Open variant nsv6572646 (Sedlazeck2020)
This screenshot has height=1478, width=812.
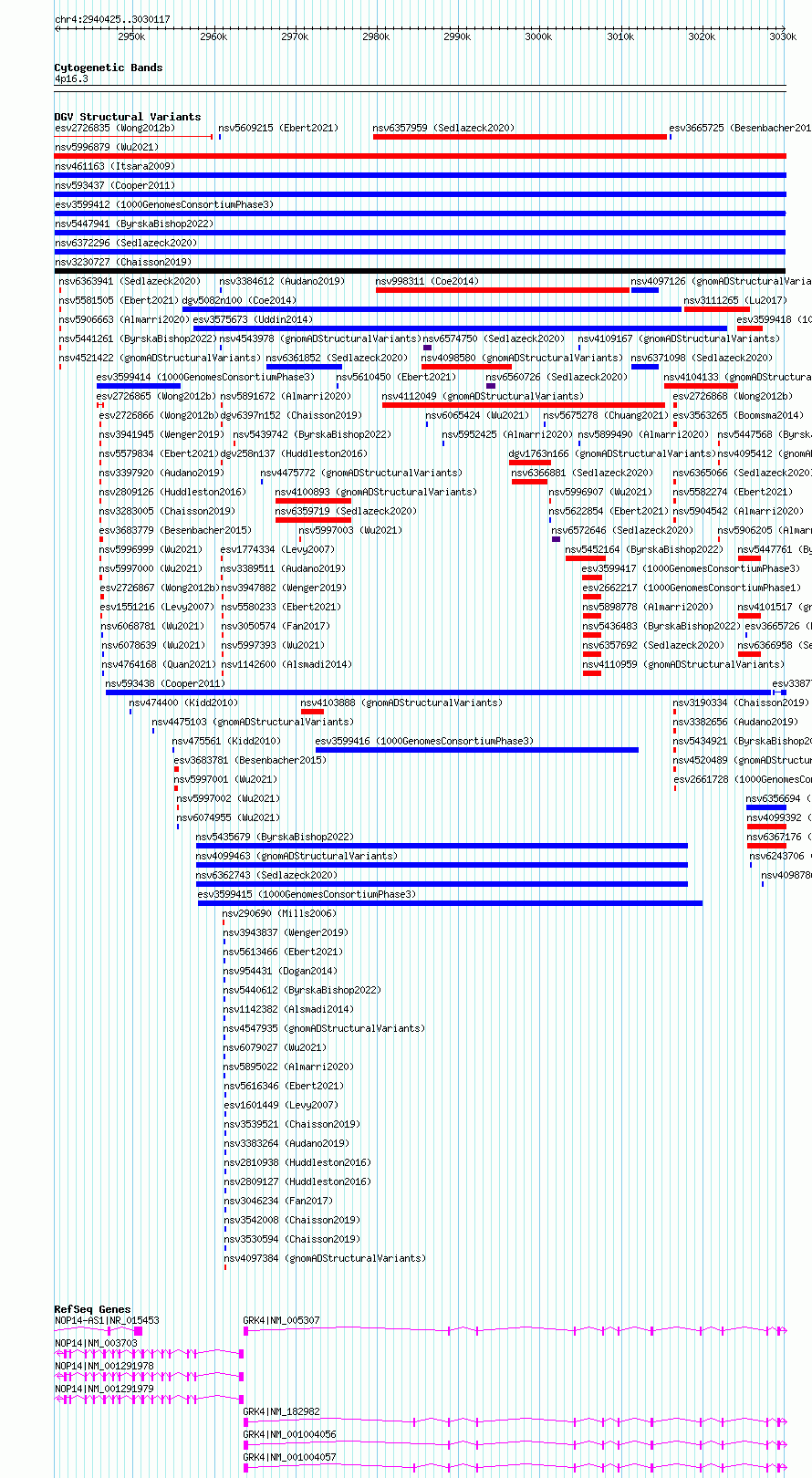pyautogui.click(x=622, y=531)
